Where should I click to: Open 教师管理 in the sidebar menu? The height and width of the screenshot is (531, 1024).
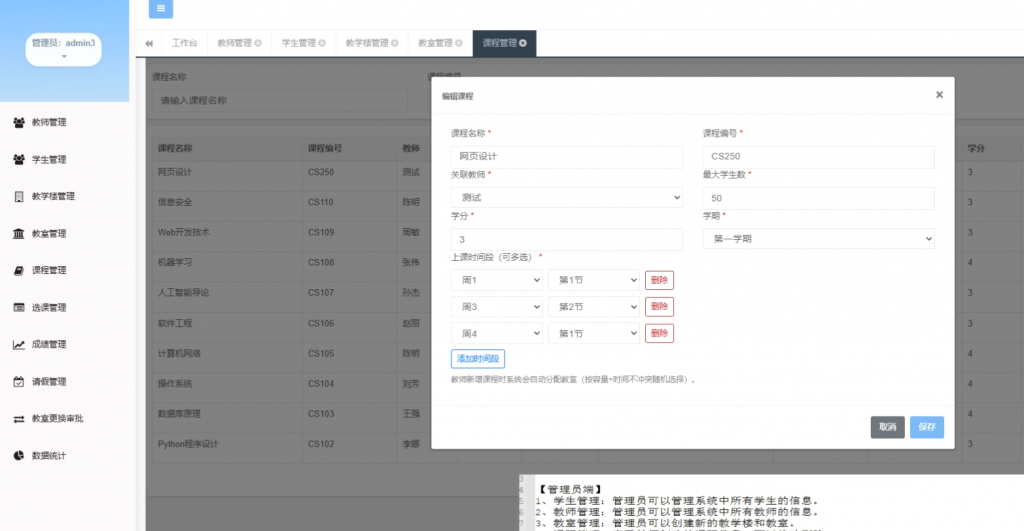(x=49, y=122)
